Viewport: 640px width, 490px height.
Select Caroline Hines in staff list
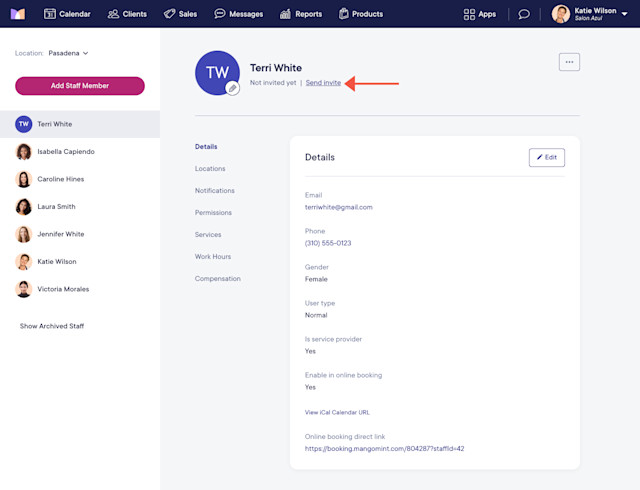80,179
